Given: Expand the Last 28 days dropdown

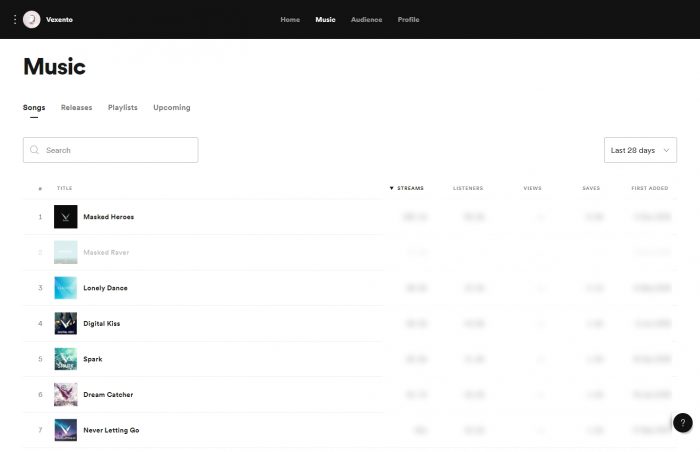Looking at the screenshot, I should pos(640,150).
